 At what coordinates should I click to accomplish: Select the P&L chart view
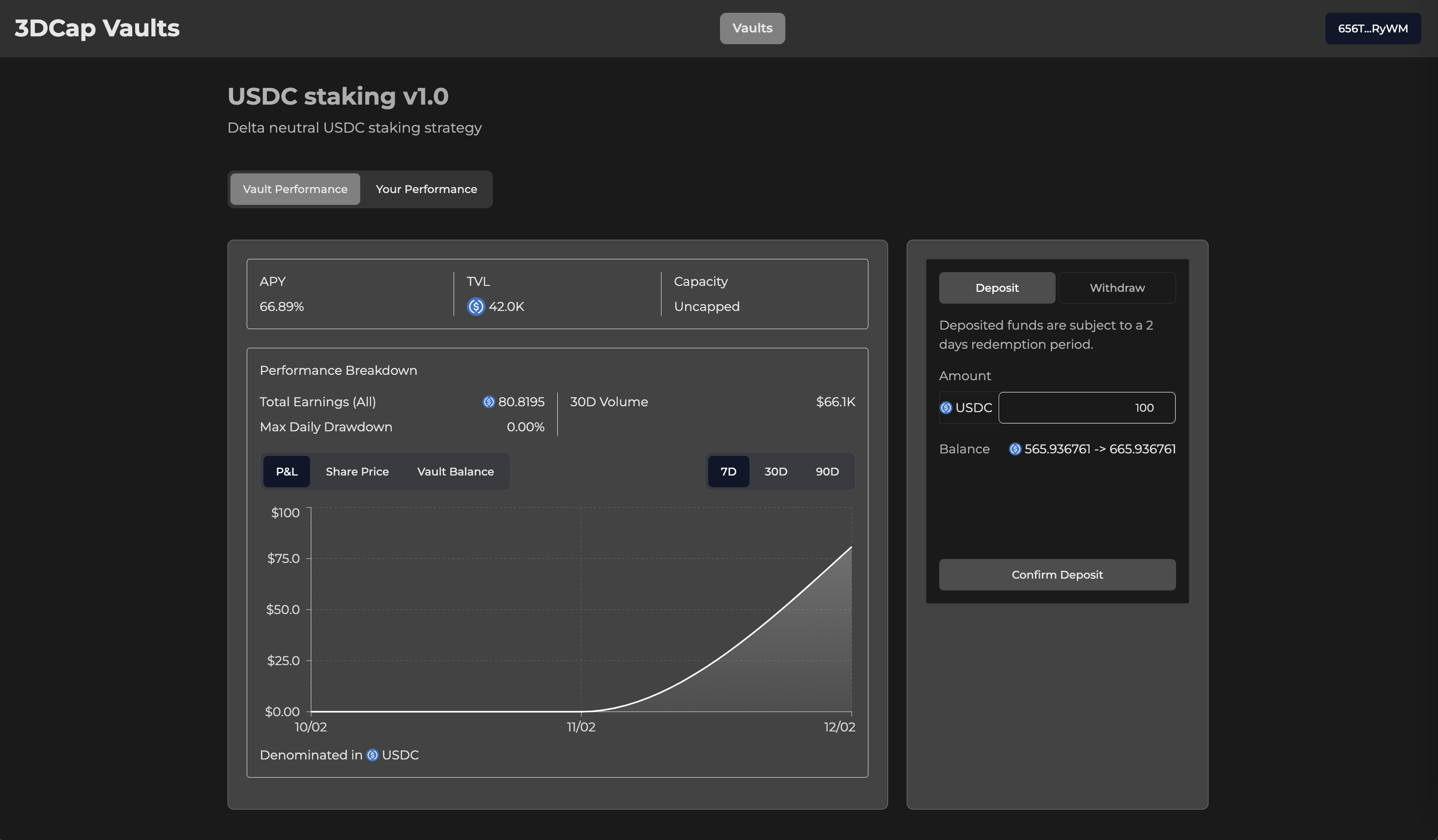coord(287,472)
